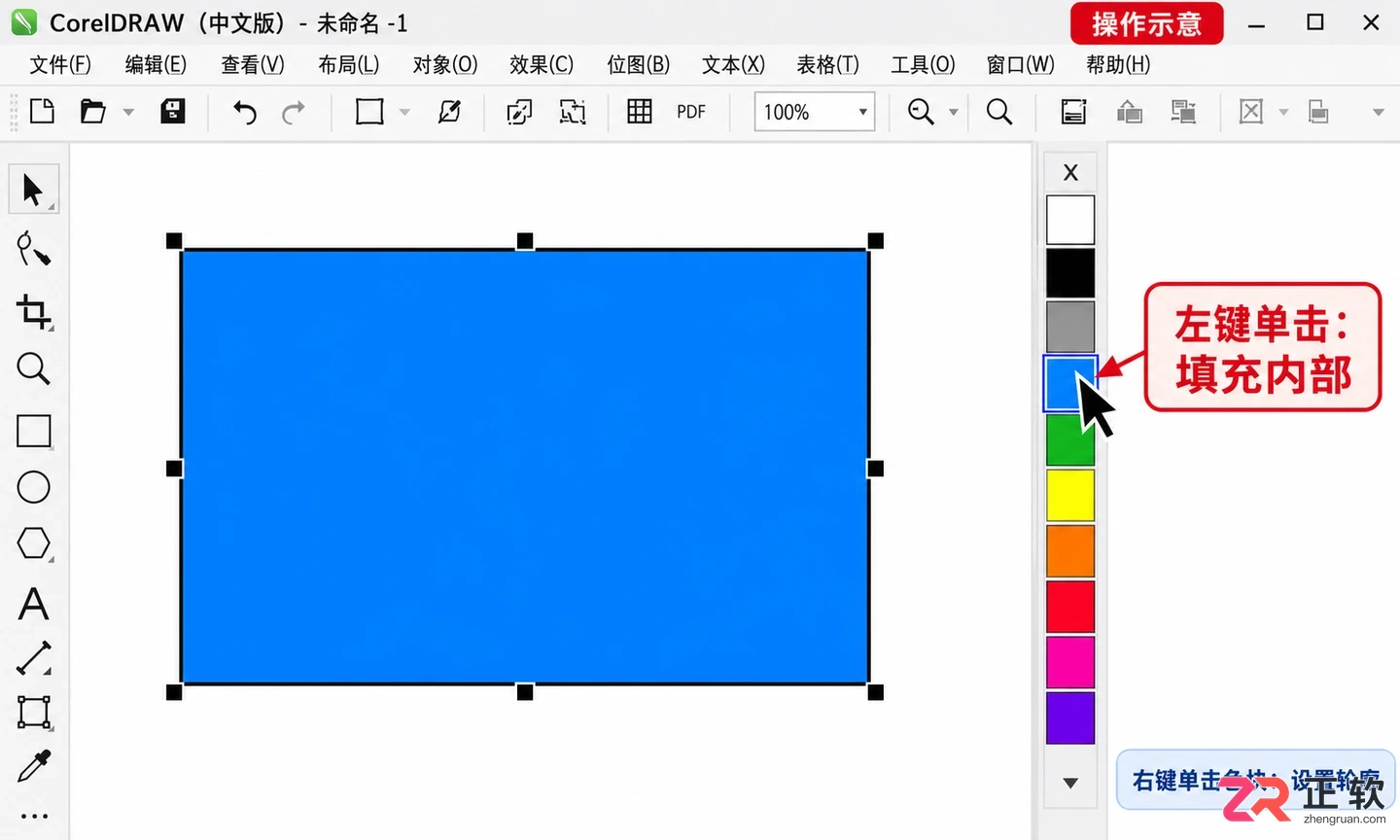
Task: Pick the red color swatch
Action: pos(1070,607)
